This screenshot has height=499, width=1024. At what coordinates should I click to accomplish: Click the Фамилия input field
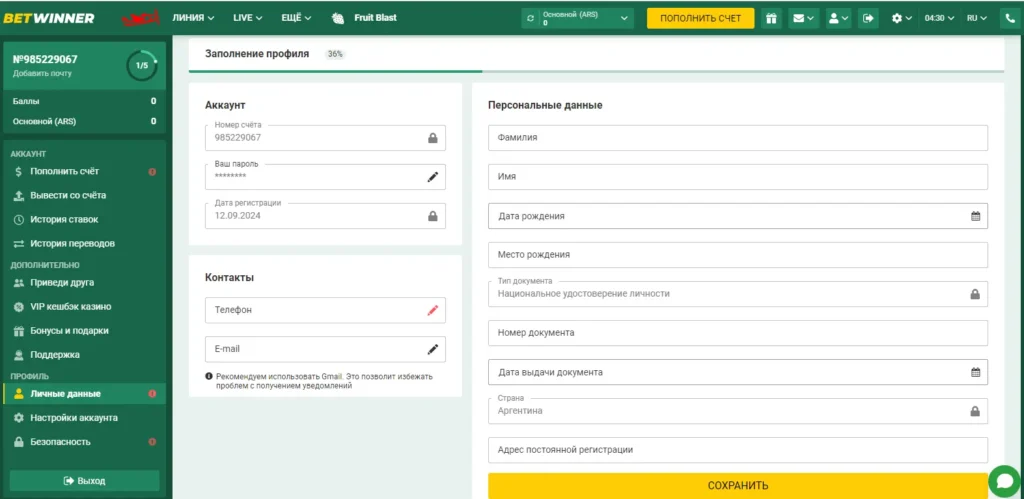click(737, 138)
